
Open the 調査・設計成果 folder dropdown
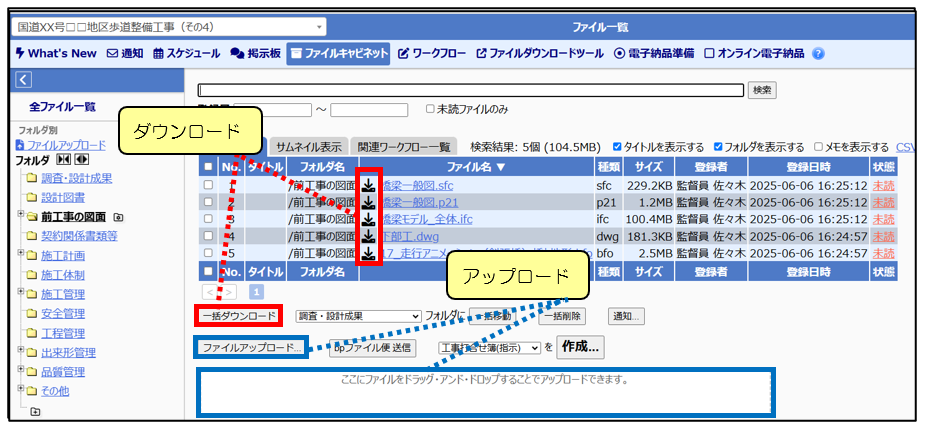pyautogui.click(x=358, y=316)
